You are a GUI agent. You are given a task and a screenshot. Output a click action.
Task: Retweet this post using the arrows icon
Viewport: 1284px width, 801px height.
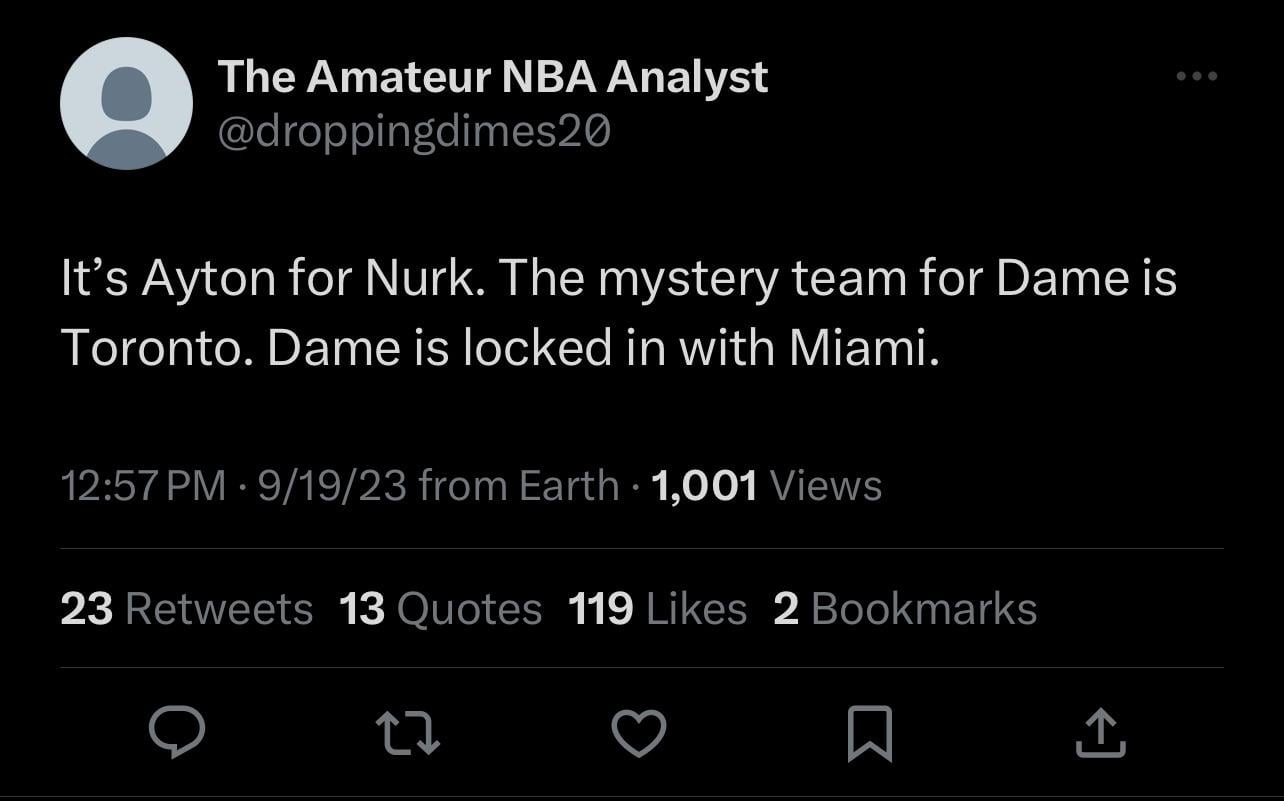coord(408,732)
